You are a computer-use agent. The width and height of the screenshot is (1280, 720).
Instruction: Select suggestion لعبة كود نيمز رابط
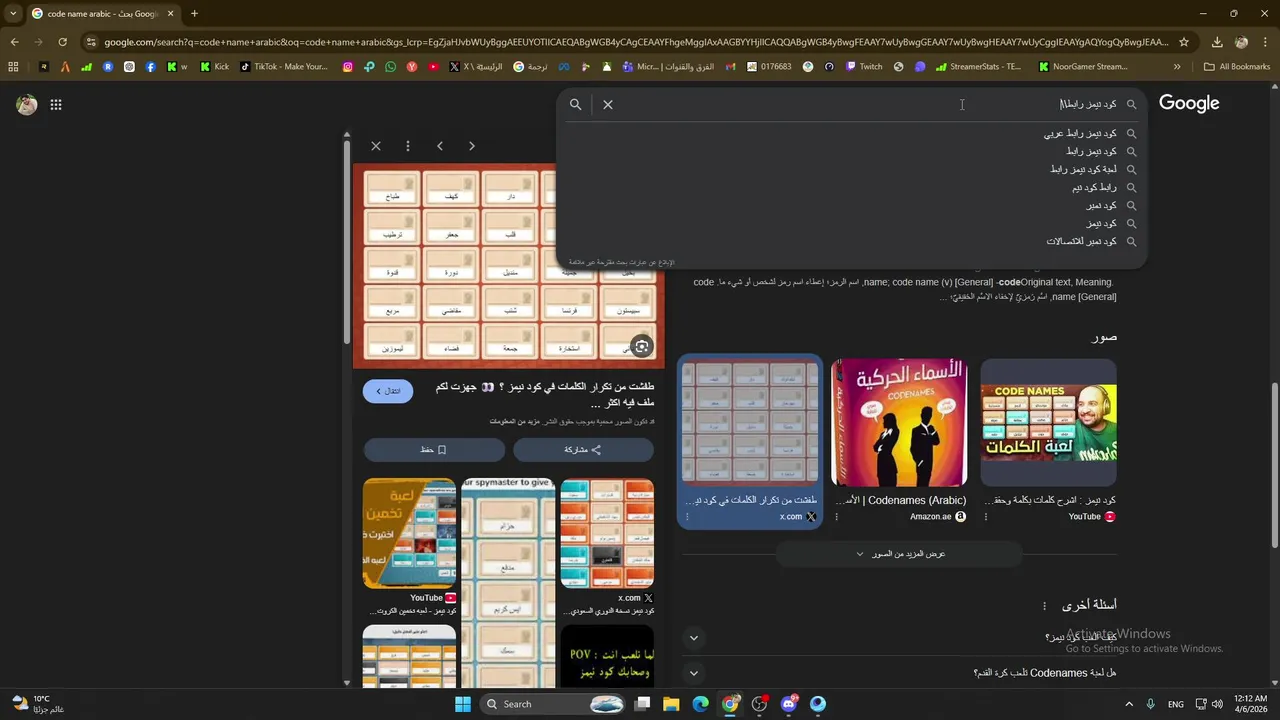click(852, 169)
